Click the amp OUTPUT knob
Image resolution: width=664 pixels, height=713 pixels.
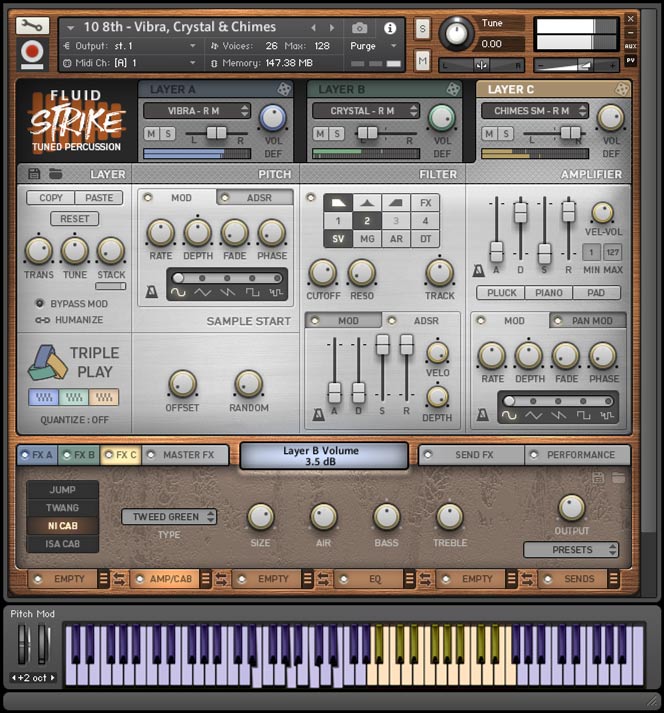click(x=571, y=508)
